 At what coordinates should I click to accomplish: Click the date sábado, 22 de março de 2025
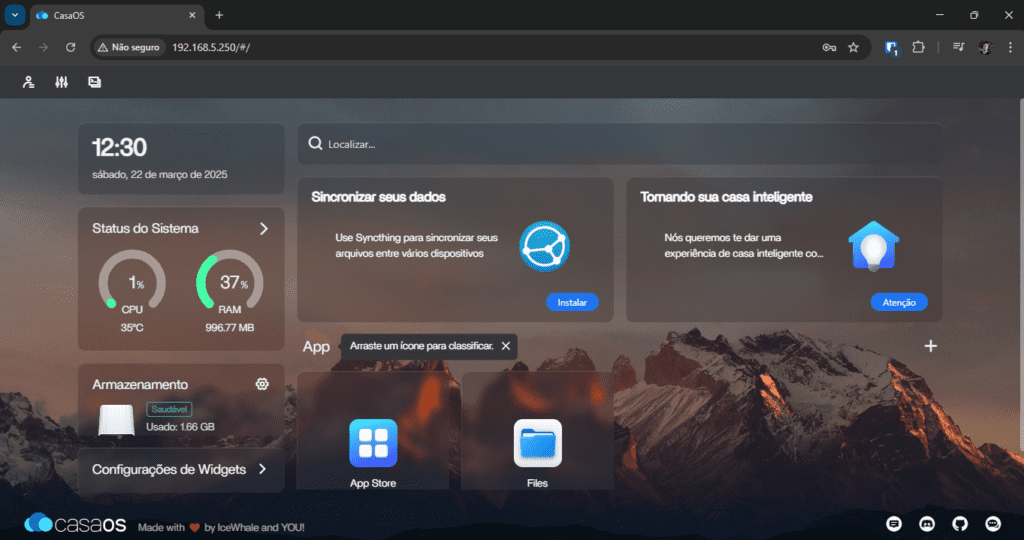pyautogui.click(x=160, y=174)
